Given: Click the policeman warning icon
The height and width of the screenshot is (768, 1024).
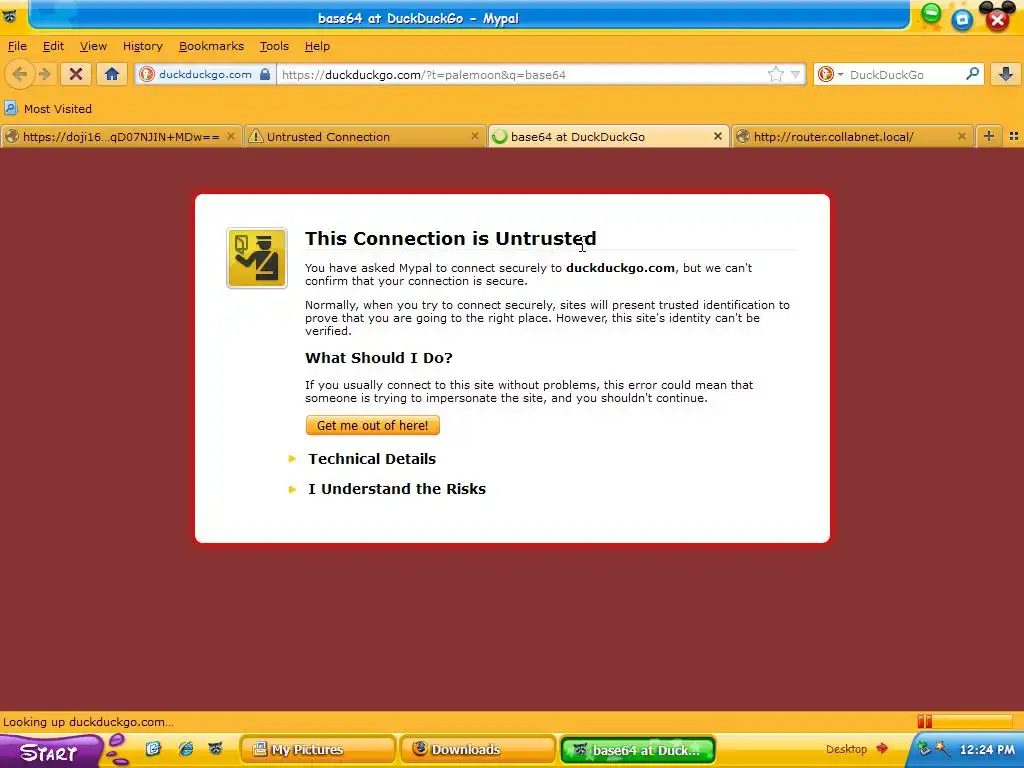Looking at the screenshot, I should 257,258.
